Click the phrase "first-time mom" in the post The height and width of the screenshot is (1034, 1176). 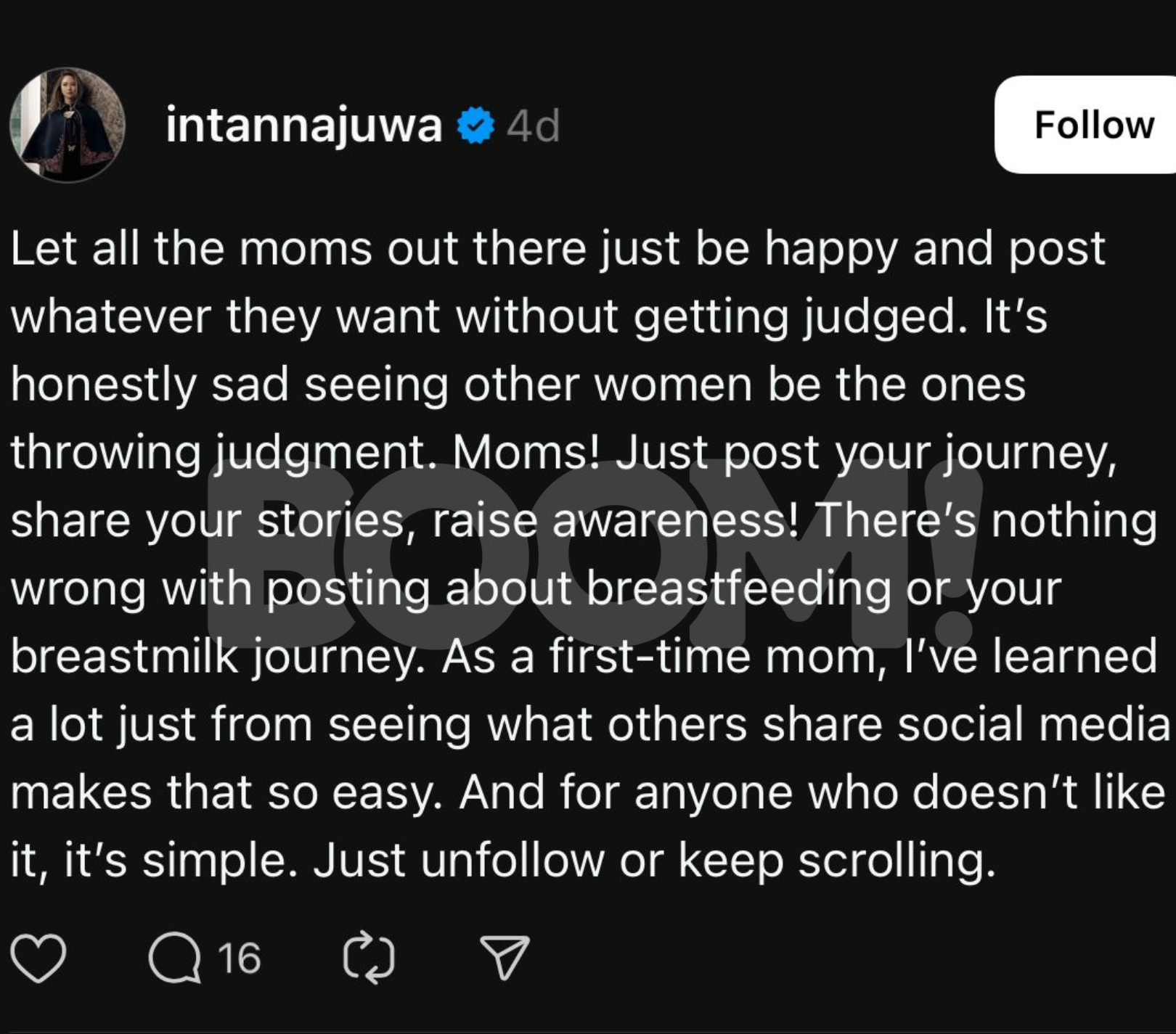pos(711,657)
